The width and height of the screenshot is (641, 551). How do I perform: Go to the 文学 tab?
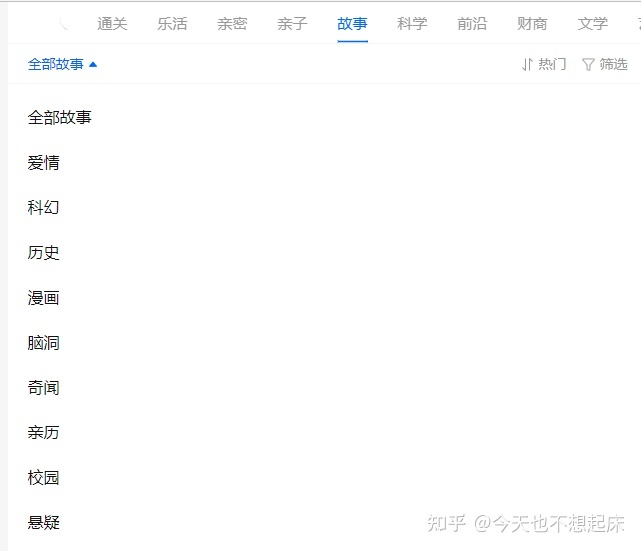592,24
